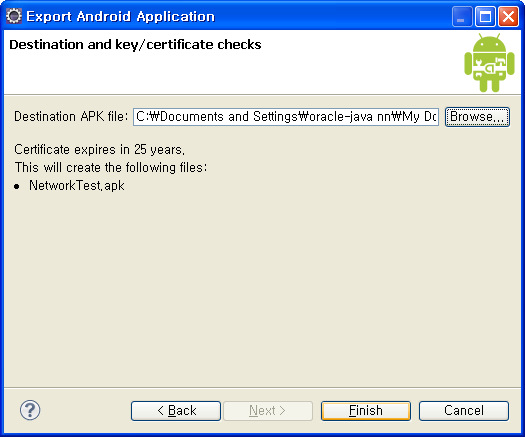The width and height of the screenshot is (525, 437).
Task: Click the 'Export Android Application' window title
Action: point(121,16)
